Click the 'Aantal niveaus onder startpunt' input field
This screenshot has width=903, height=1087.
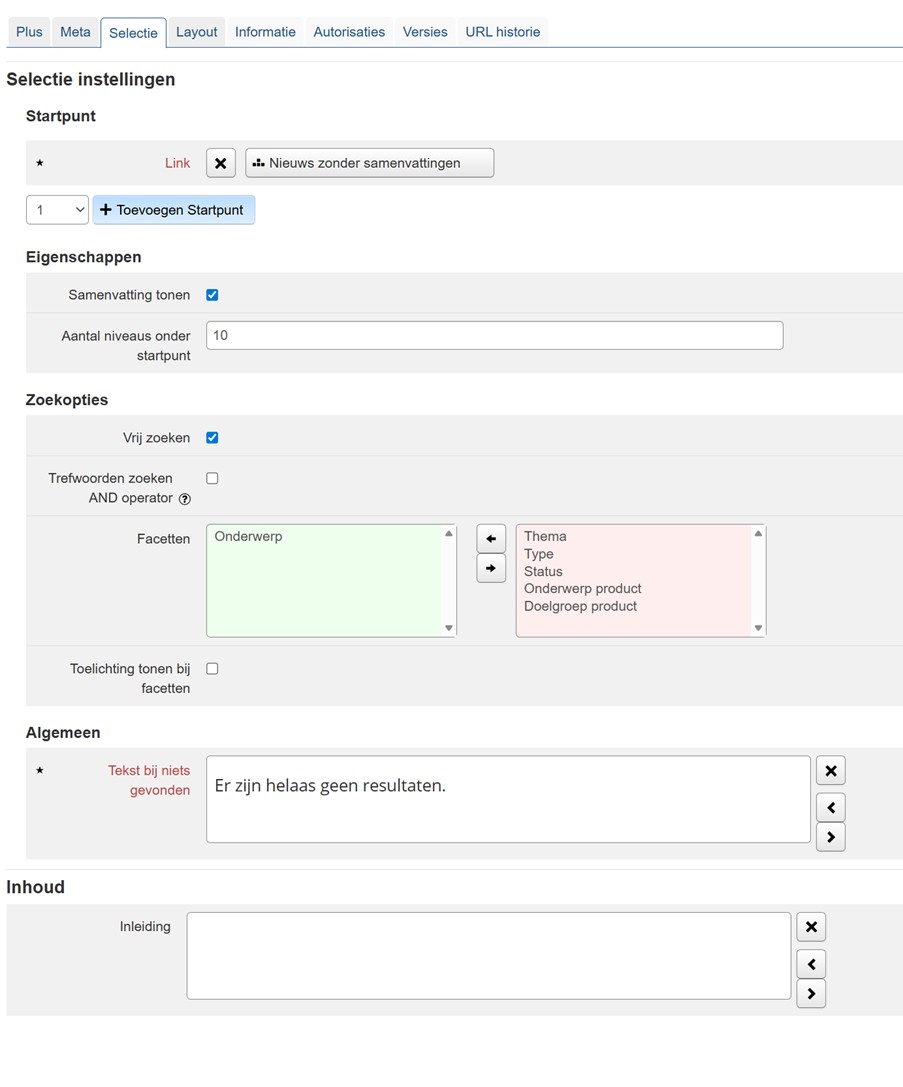[x=494, y=336]
